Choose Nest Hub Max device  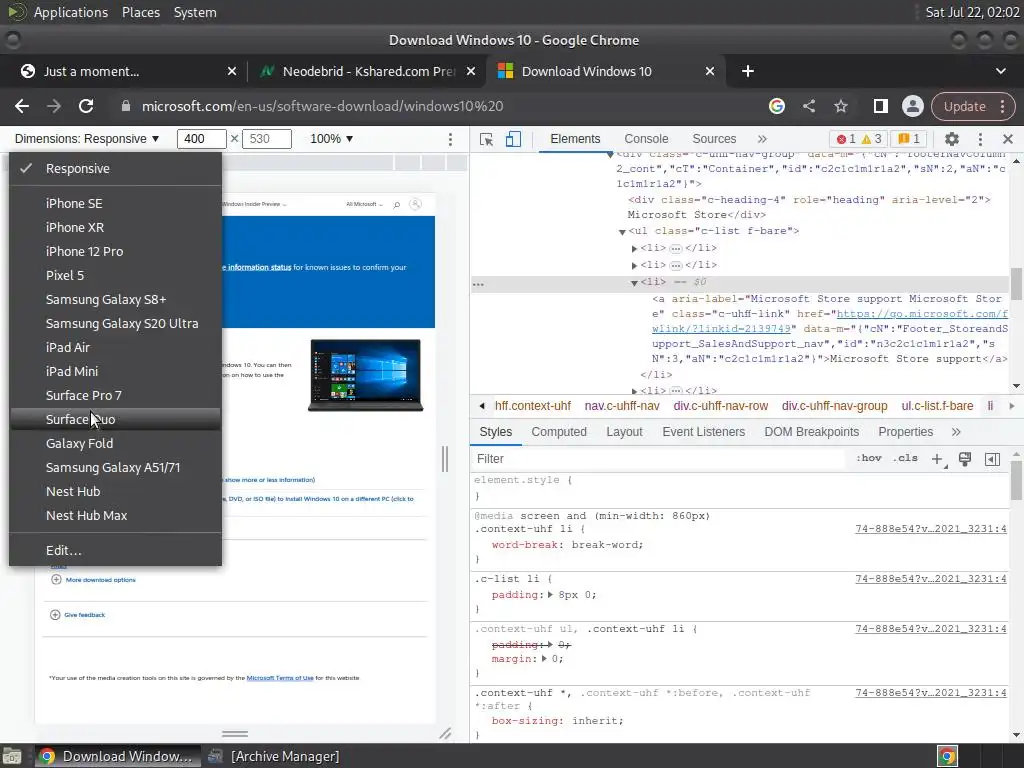point(116,515)
